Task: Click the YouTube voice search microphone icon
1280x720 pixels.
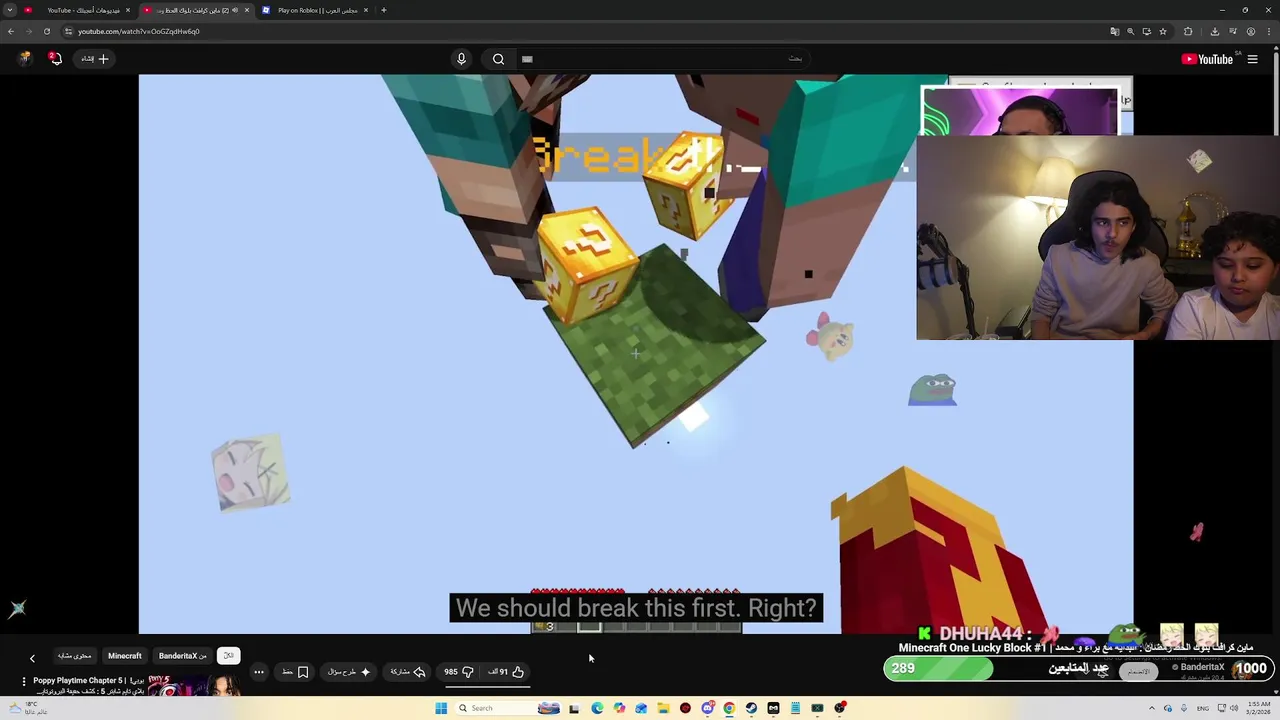Action: (461, 59)
